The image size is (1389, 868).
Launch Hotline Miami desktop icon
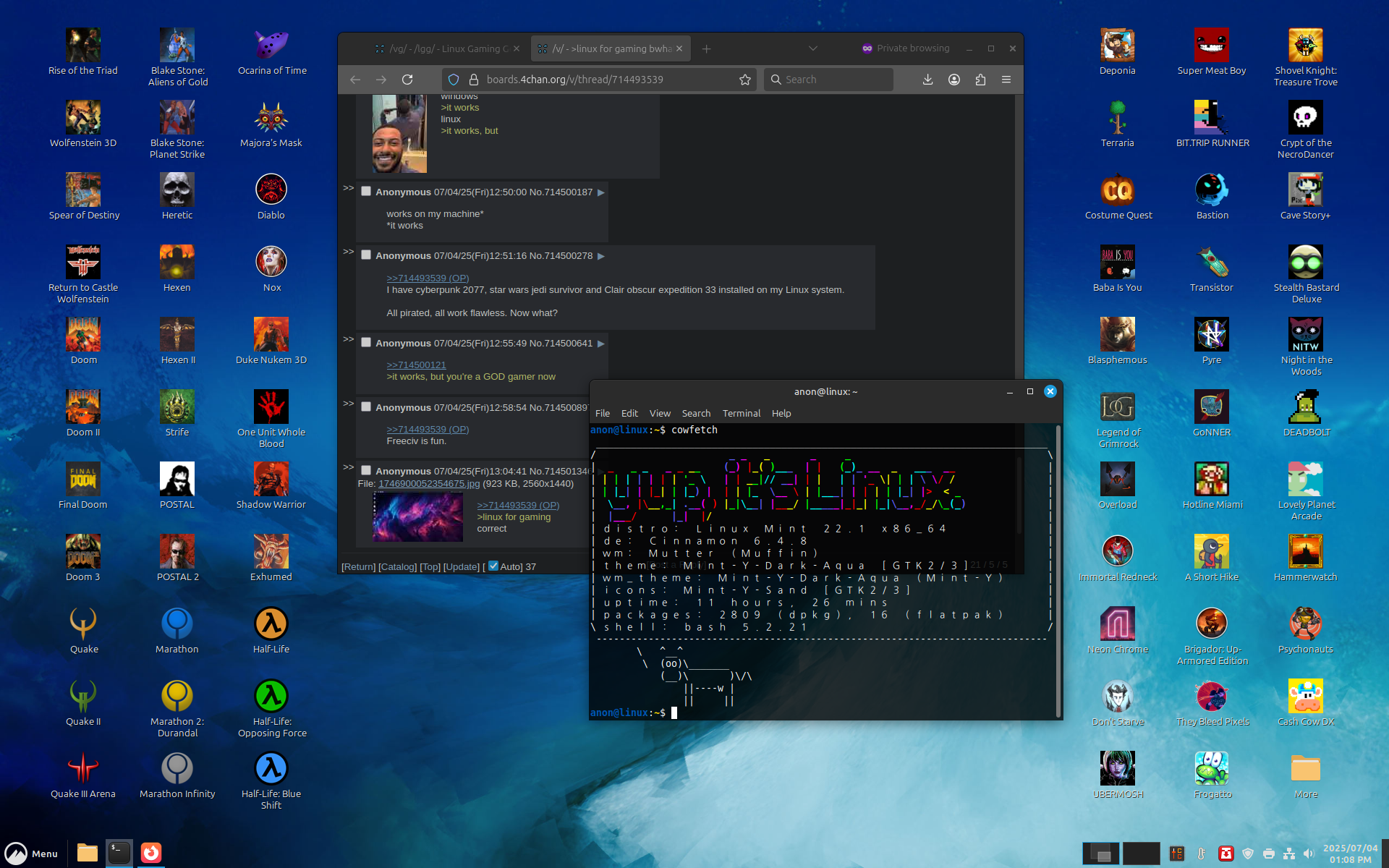pyautogui.click(x=1212, y=485)
